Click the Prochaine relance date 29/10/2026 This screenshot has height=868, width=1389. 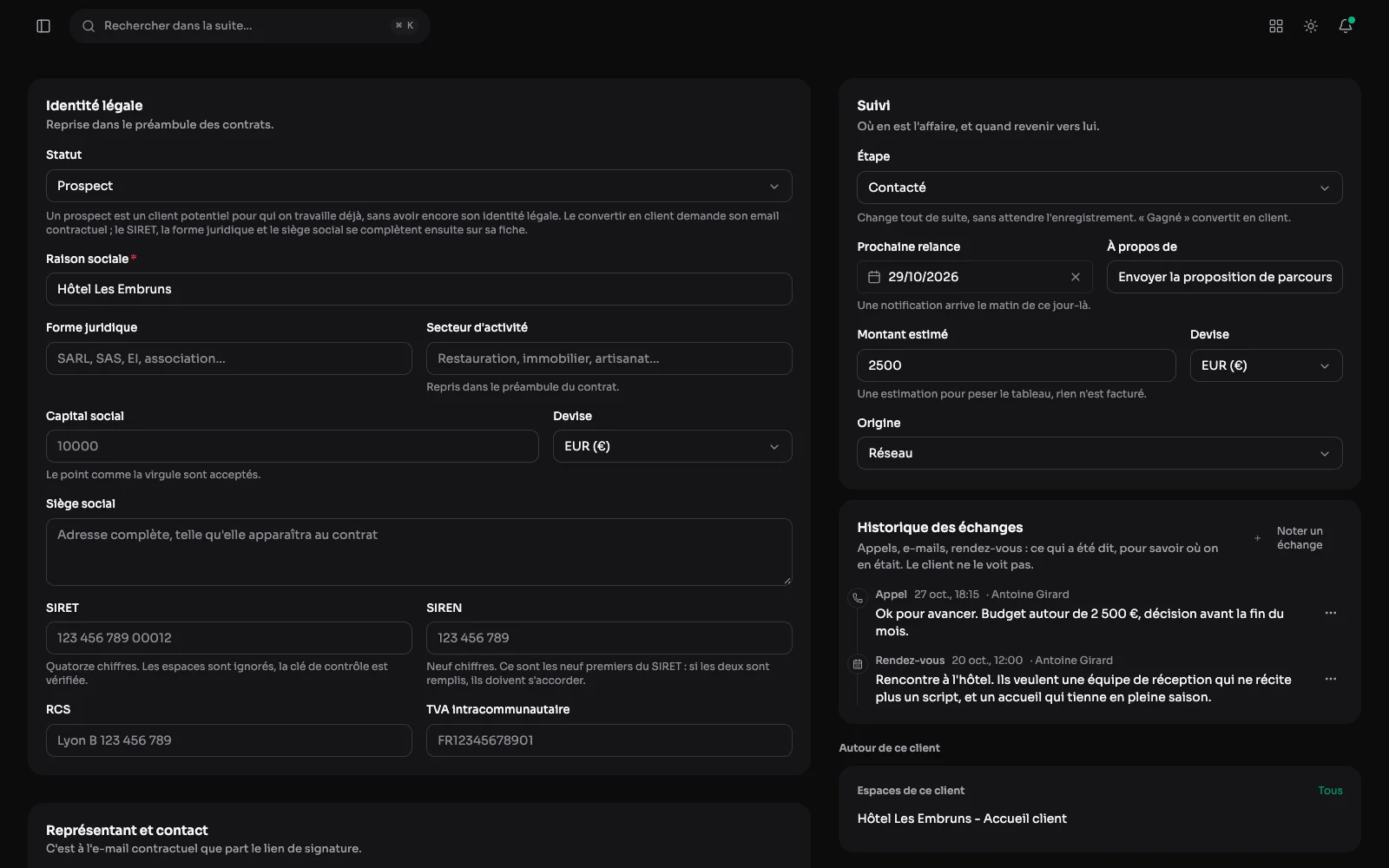[924, 277]
